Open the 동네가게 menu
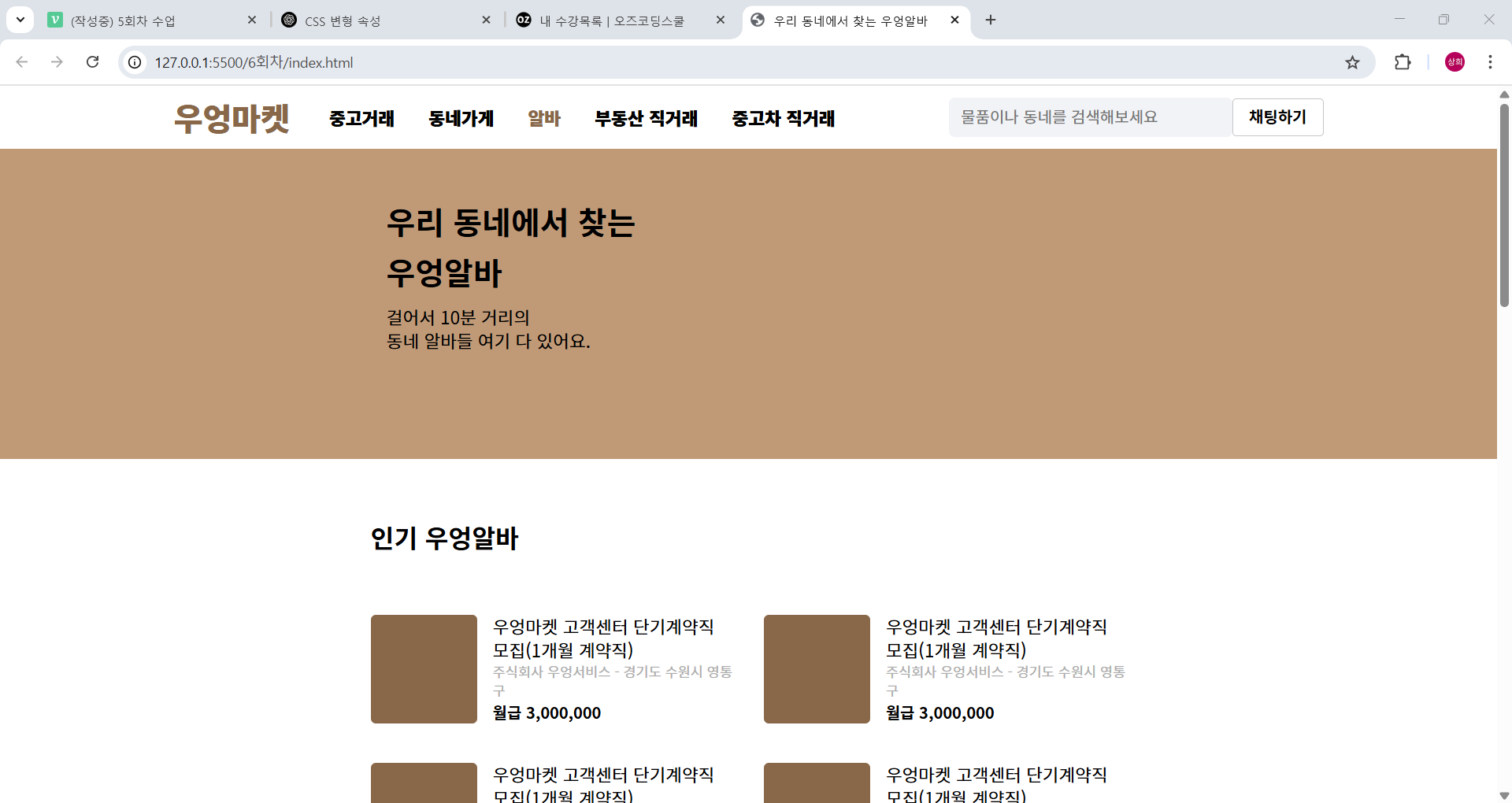This screenshot has width=1512, height=803. (461, 118)
